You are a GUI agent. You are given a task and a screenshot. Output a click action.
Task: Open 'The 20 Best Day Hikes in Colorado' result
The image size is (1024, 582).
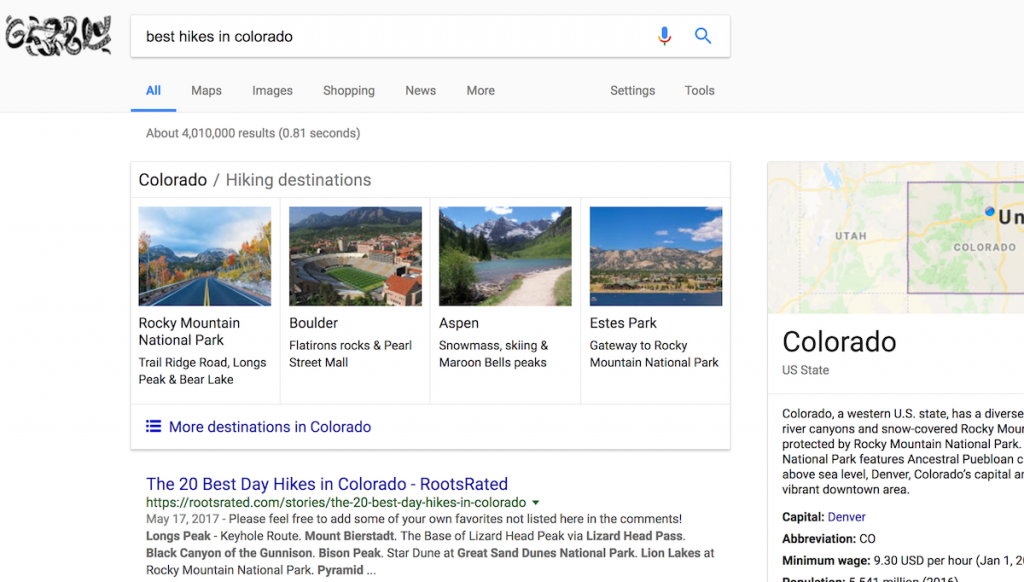pyautogui.click(x=327, y=484)
